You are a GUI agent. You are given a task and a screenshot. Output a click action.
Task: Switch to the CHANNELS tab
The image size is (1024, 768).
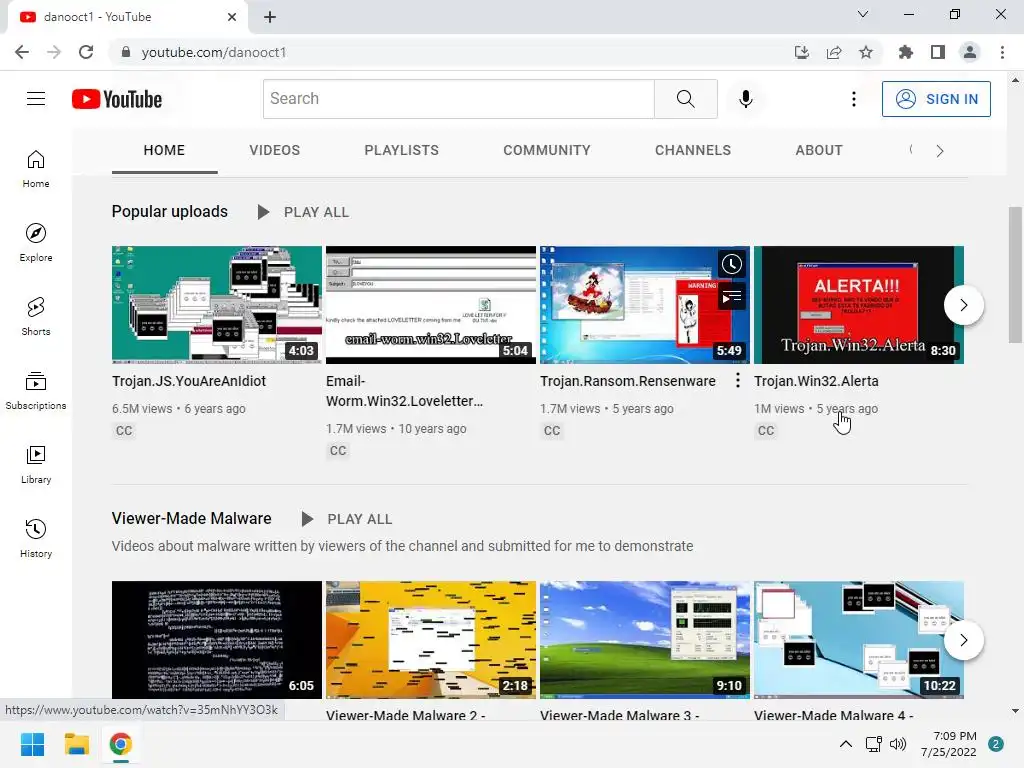[693, 150]
